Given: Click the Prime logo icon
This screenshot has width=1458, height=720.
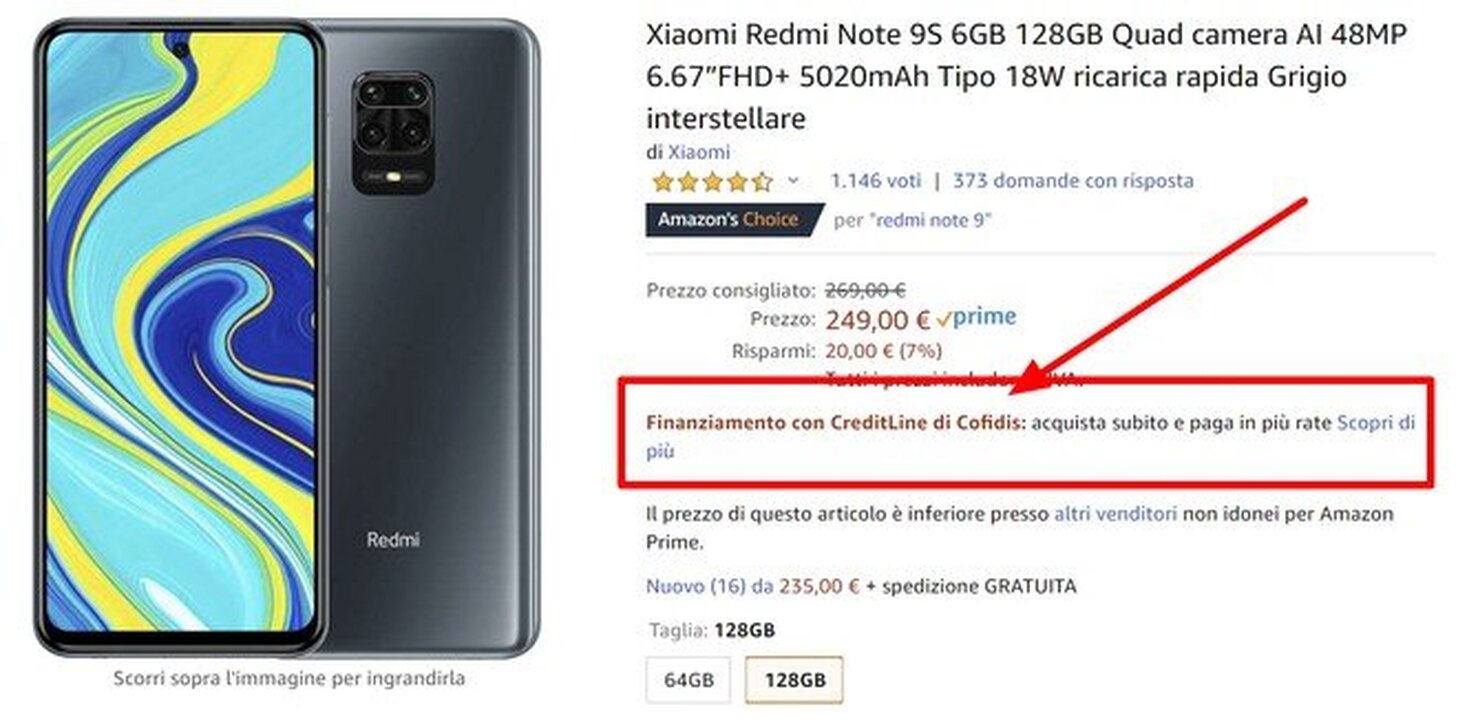Looking at the screenshot, I should click(x=977, y=318).
